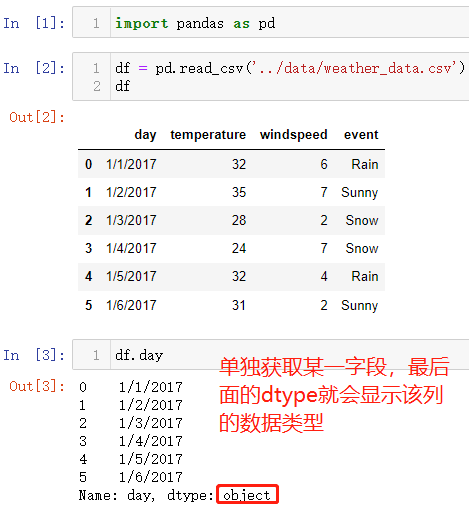Viewport: 469px width, 508px height.
Task: Click the import pandas code cell
Action: point(271,22)
